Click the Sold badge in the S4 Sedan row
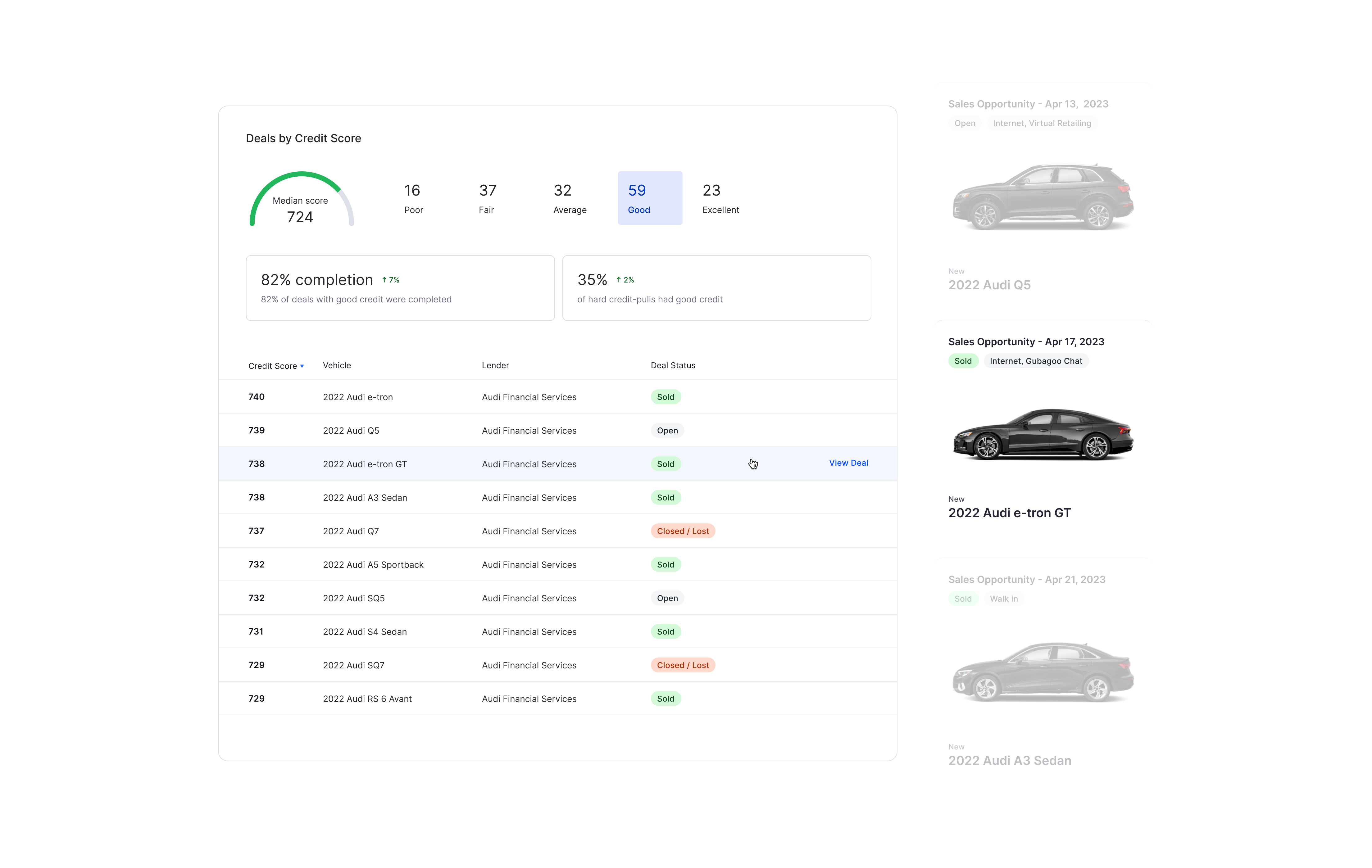Image resolution: width=1372 pixels, height=868 pixels. pos(666,632)
